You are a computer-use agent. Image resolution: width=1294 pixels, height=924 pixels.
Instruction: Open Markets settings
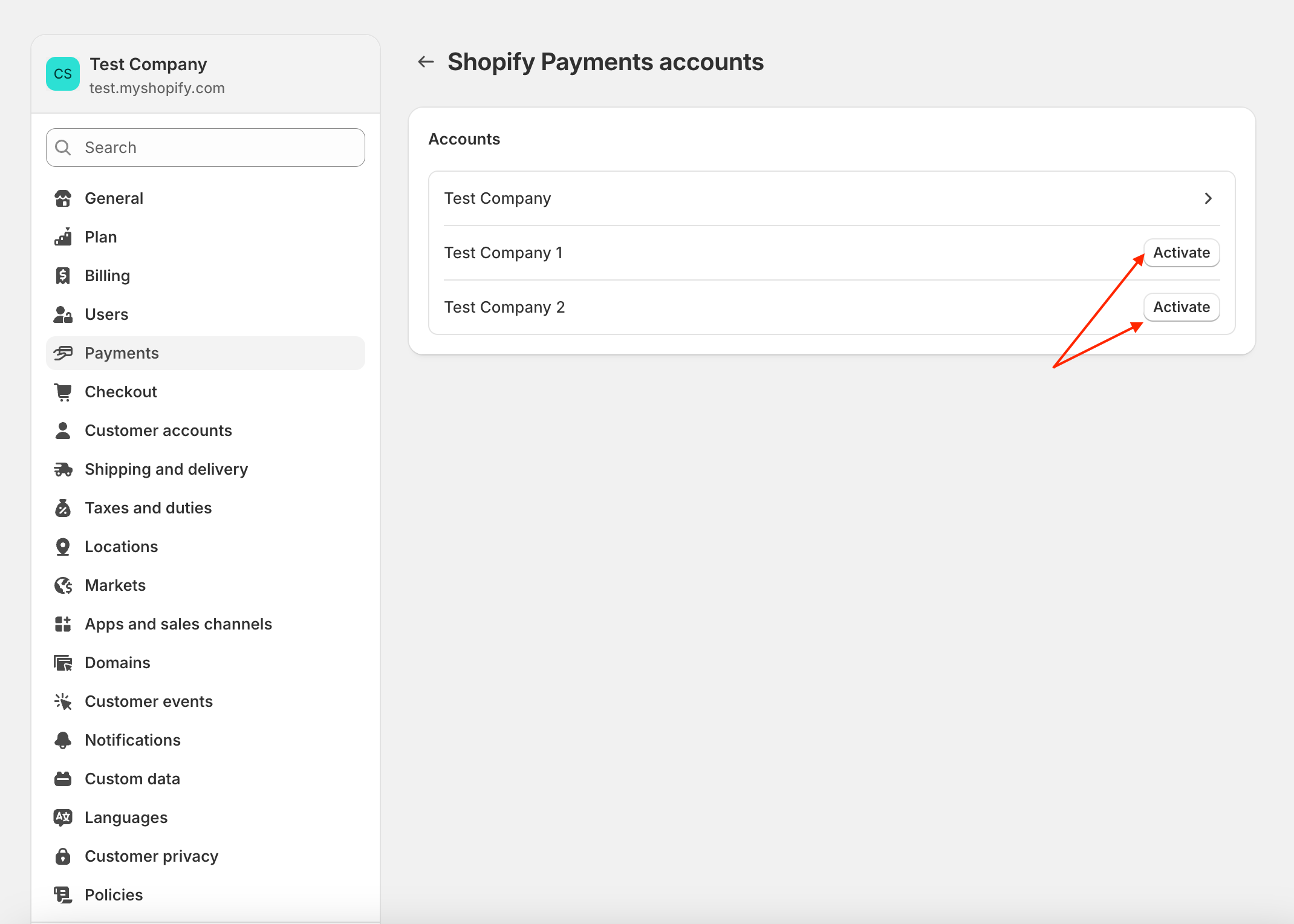pos(206,585)
